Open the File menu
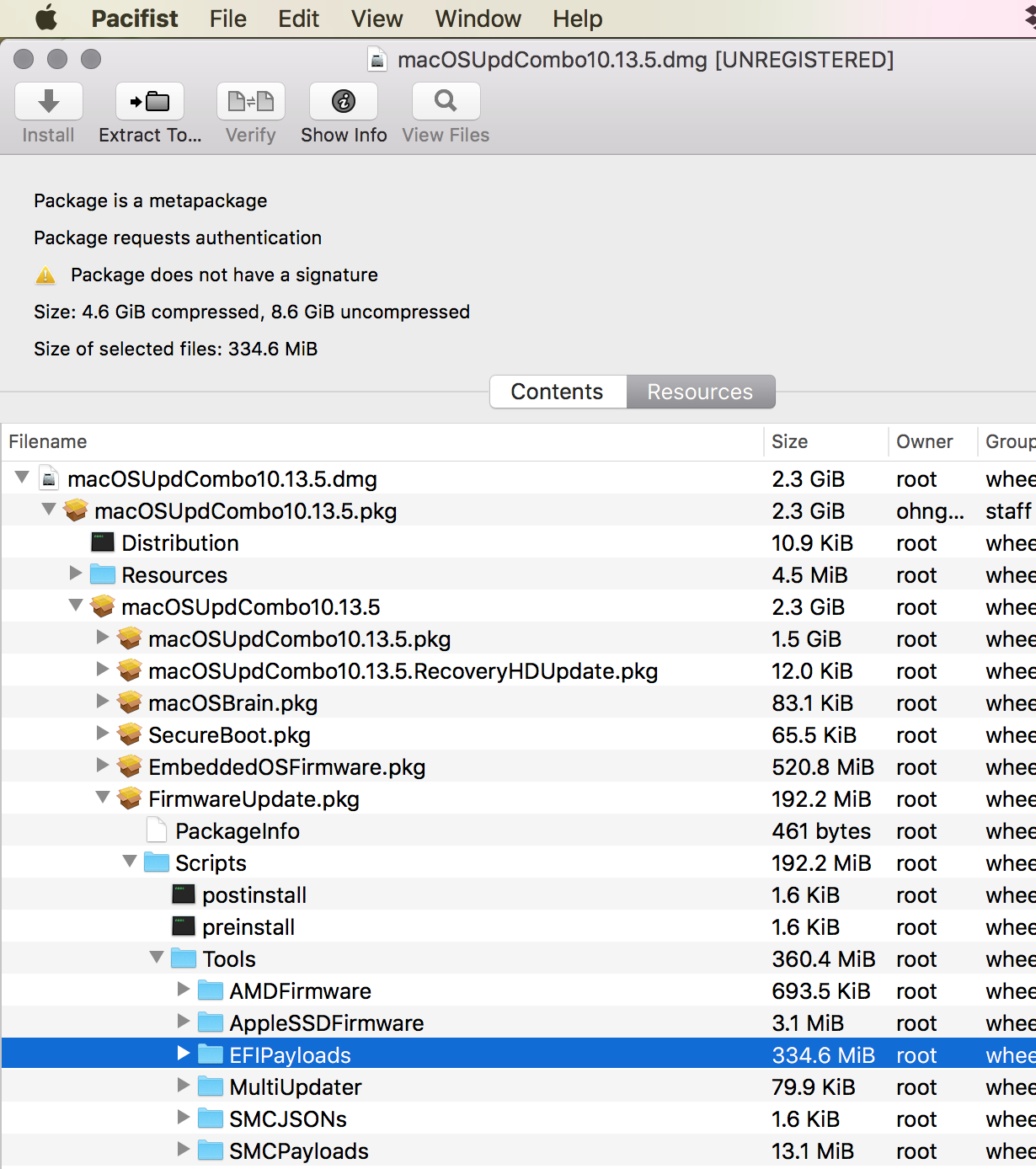 228,19
